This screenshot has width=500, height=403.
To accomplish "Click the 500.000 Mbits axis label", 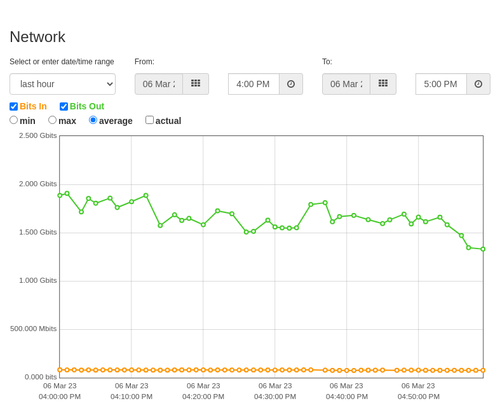I will (x=33, y=329).
